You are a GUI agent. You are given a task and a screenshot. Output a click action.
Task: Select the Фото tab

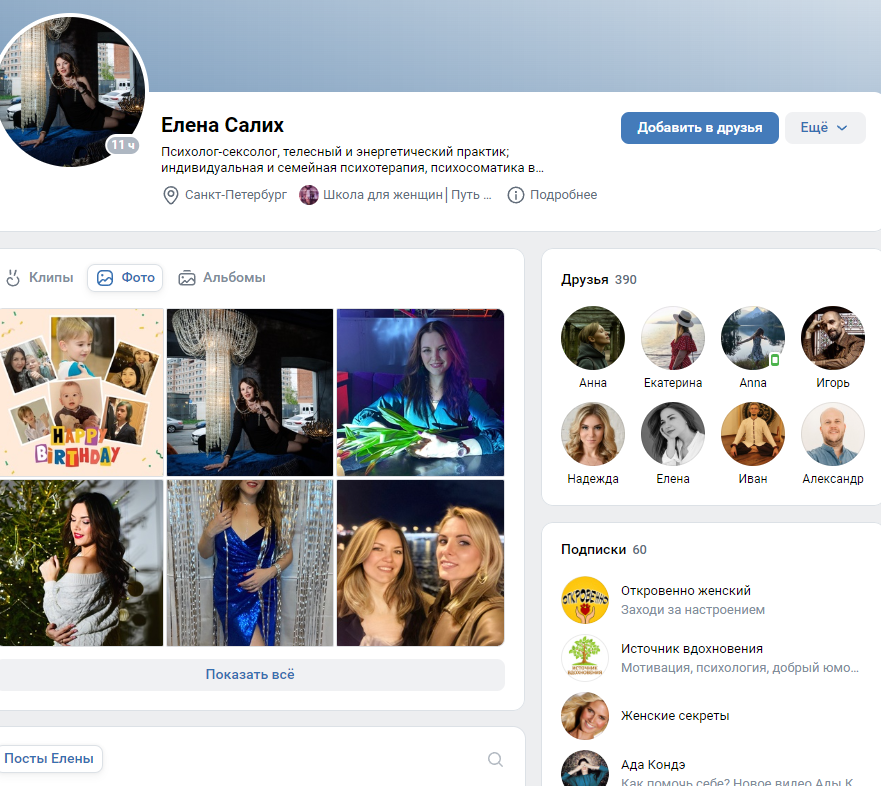[x=125, y=278]
